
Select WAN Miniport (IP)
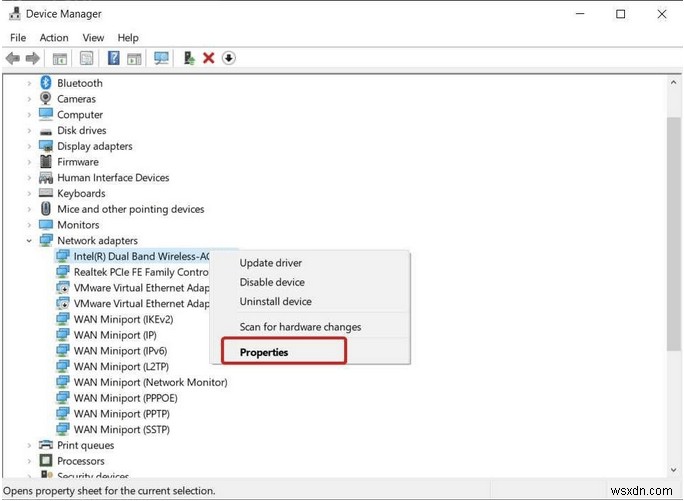(x=115, y=335)
